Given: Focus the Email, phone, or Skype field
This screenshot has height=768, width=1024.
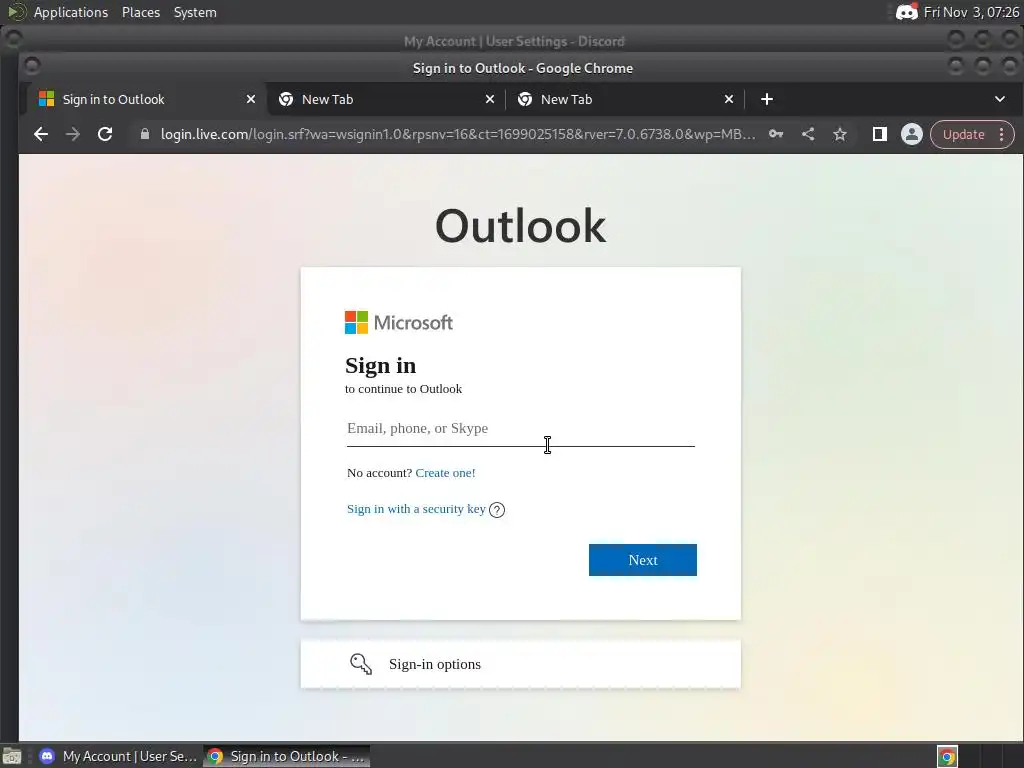Looking at the screenshot, I should click(x=520, y=429).
